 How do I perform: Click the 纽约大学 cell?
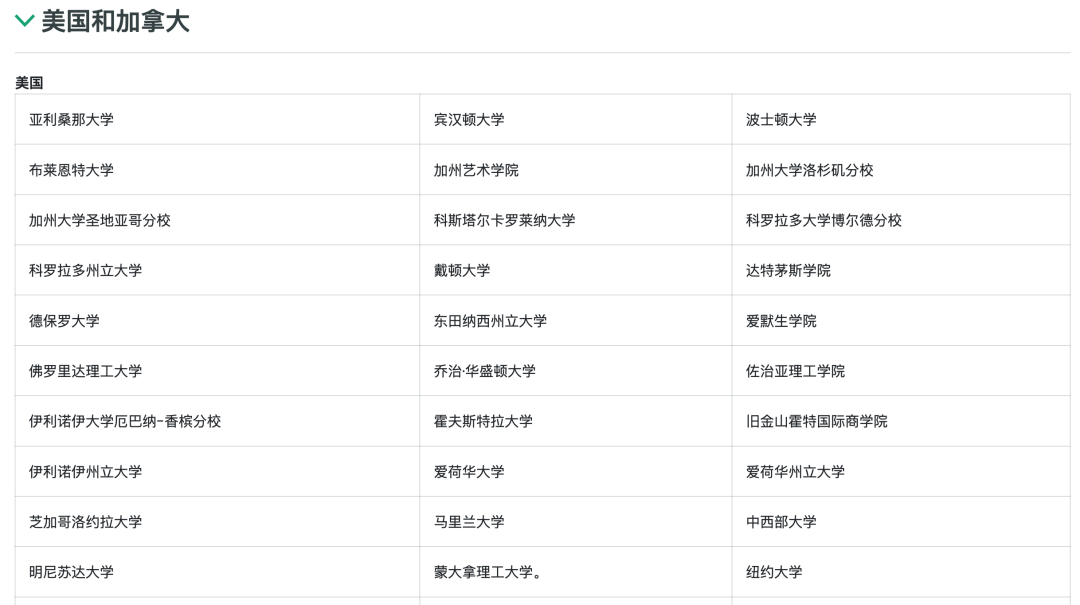pyautogui.click(x=774, y=572)
